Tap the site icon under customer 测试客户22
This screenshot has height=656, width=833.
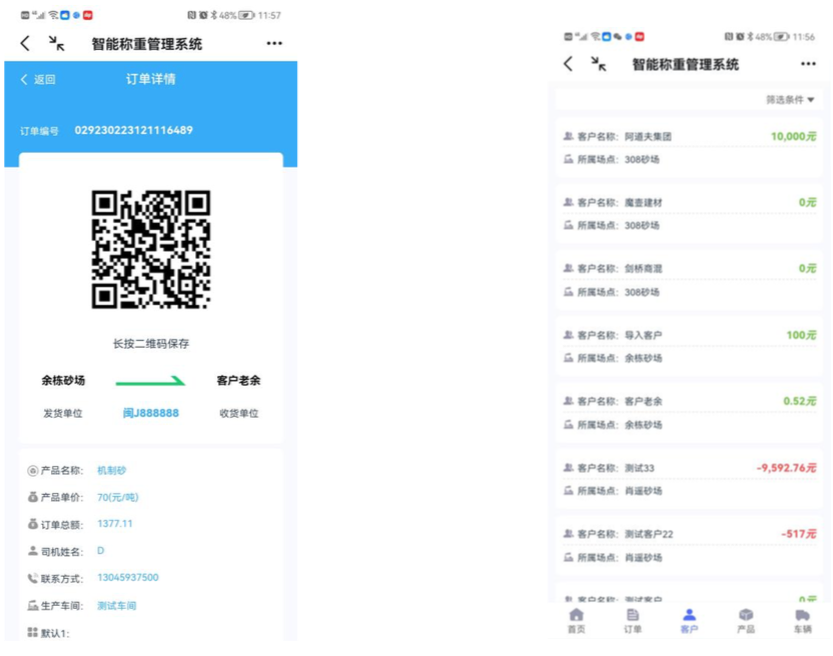[x=568, y=557]
